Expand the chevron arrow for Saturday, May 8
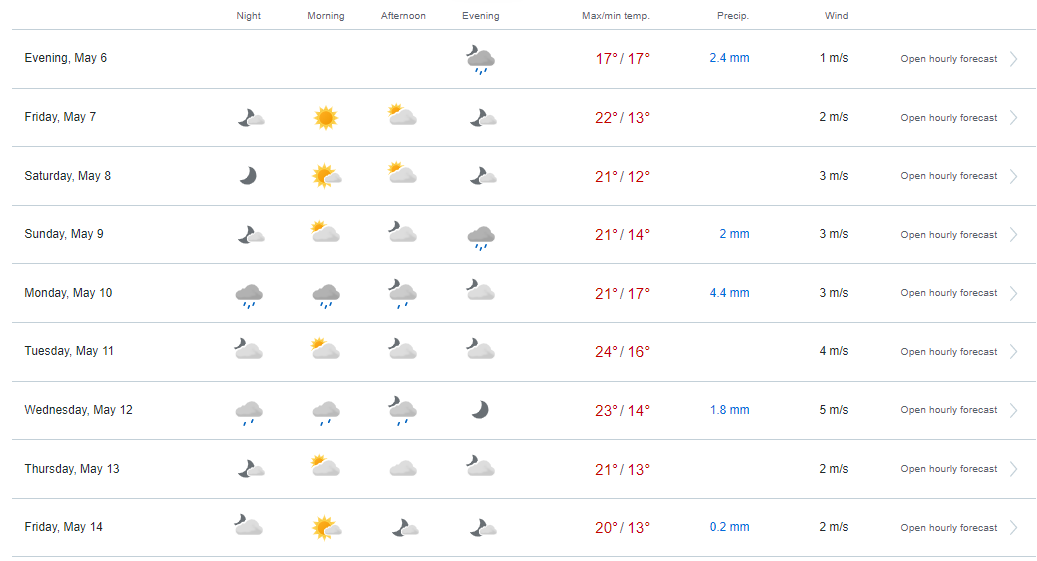The width and height of the screenshot is (1037, 561). coord(1014,176)
